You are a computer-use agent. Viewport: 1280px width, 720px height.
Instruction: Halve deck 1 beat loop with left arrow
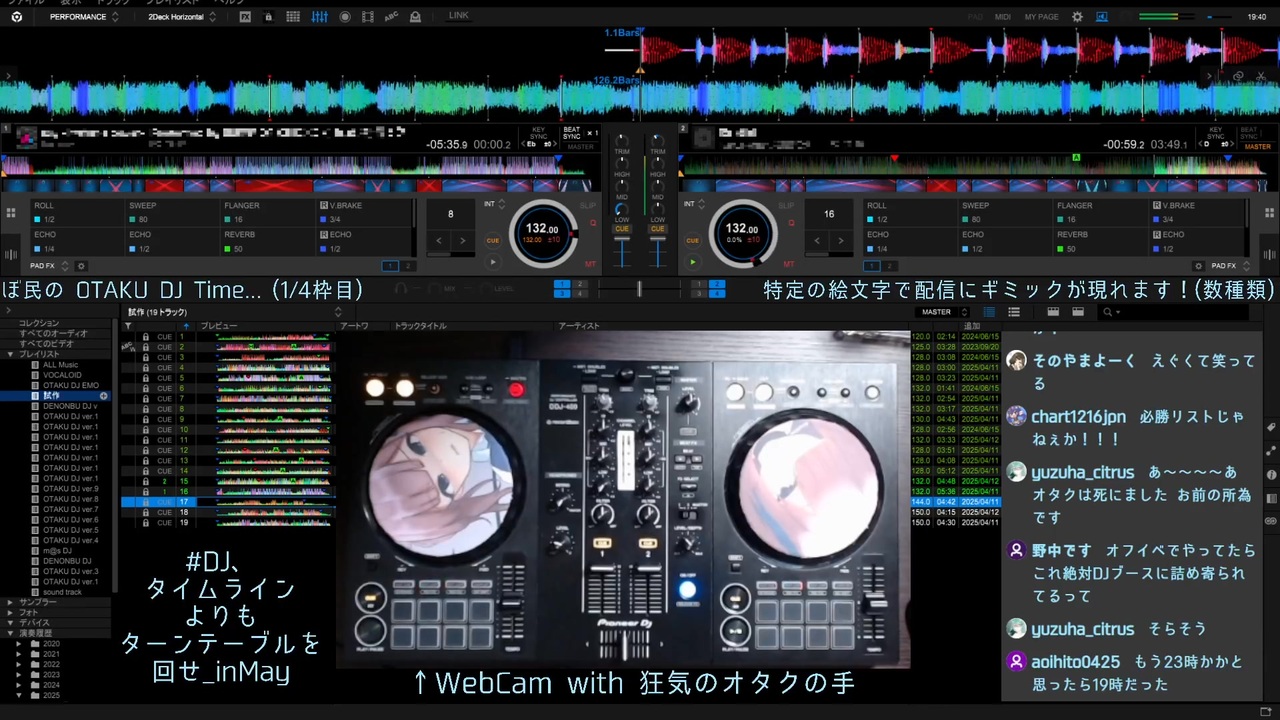pos(439,240)
